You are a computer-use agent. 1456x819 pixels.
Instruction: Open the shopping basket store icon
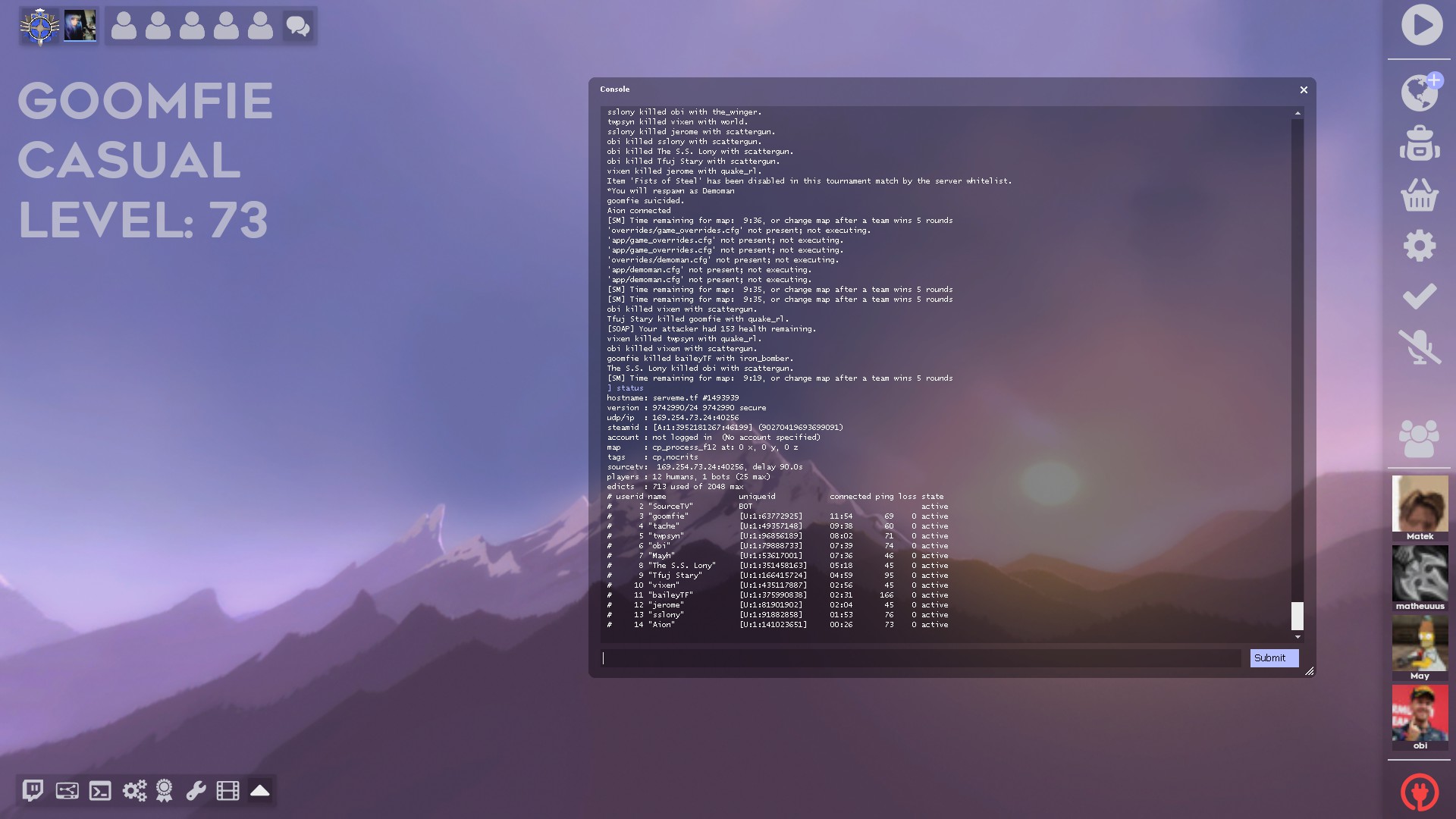[1419, 196]
